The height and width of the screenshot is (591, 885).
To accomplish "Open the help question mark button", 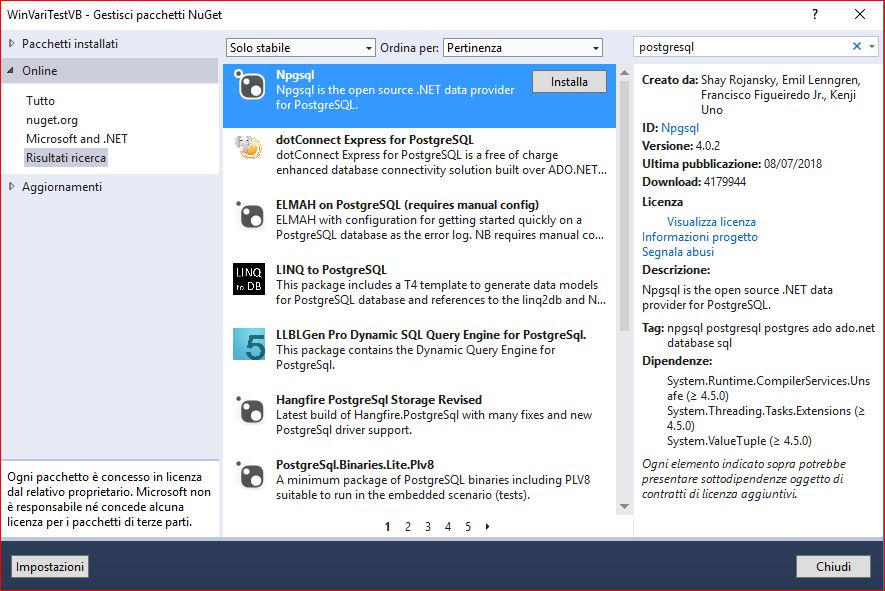I will pyautogui.click(x=815, y=14).
